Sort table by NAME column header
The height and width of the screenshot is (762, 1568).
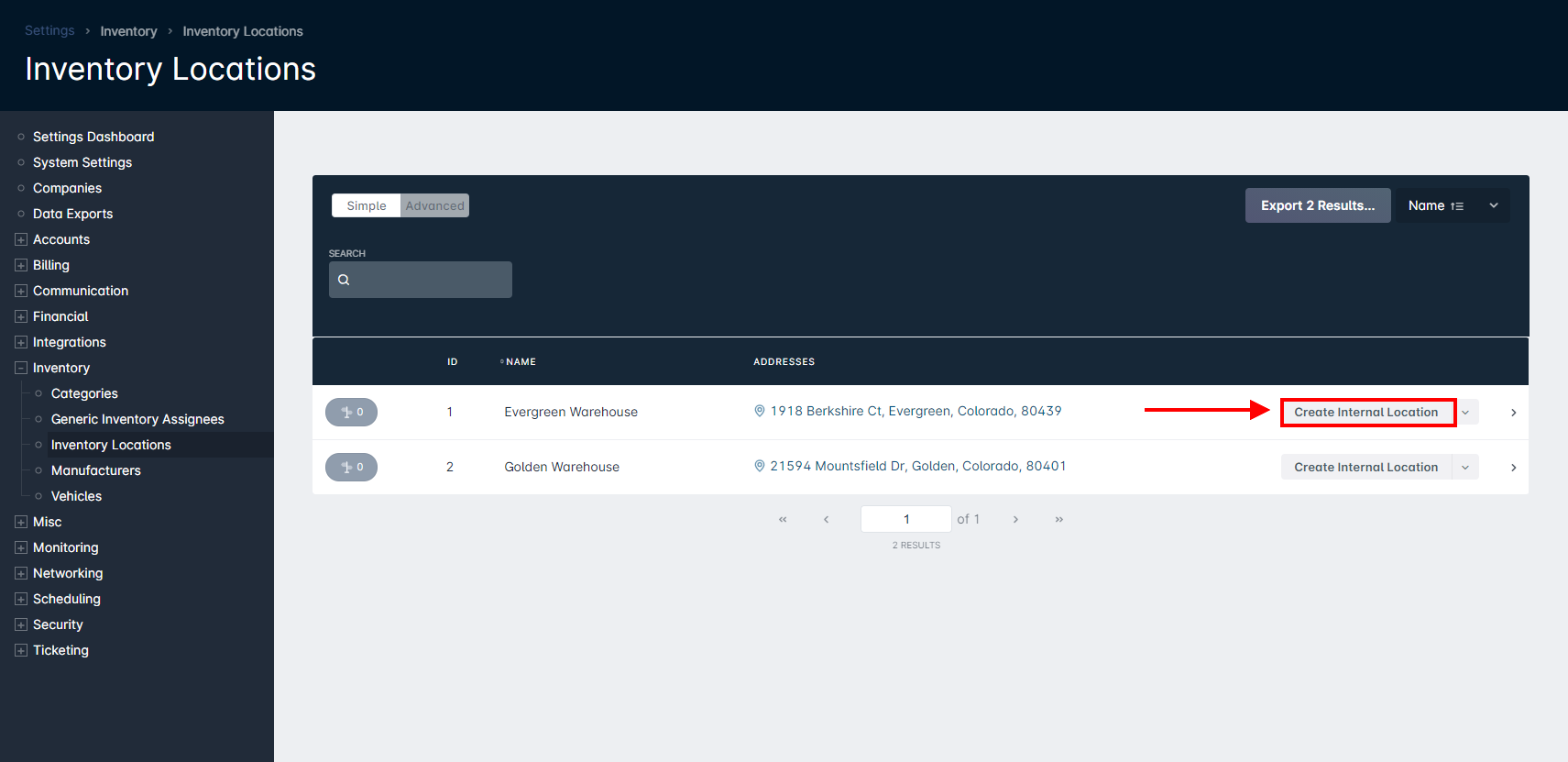pyautogui.click(x=521, y=361)
